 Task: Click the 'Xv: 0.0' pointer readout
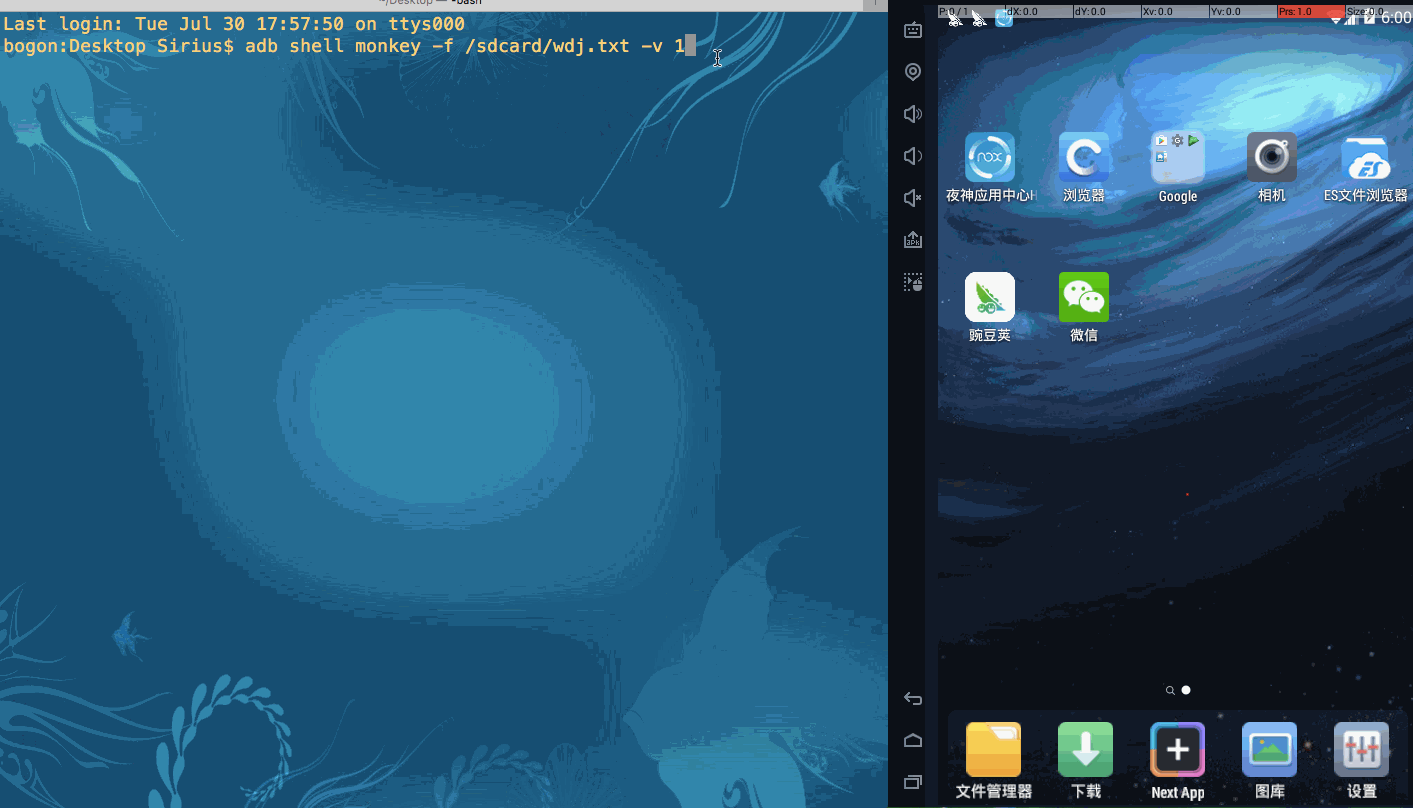coord(1174,11)
